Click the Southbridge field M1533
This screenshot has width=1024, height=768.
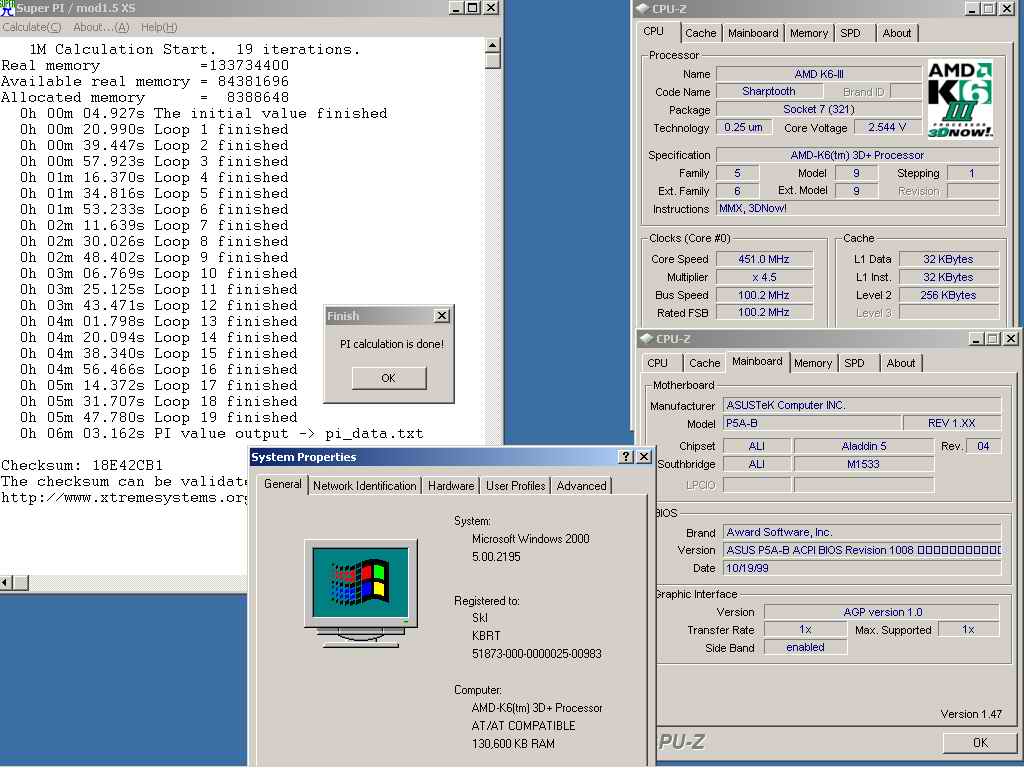(864, 464)
